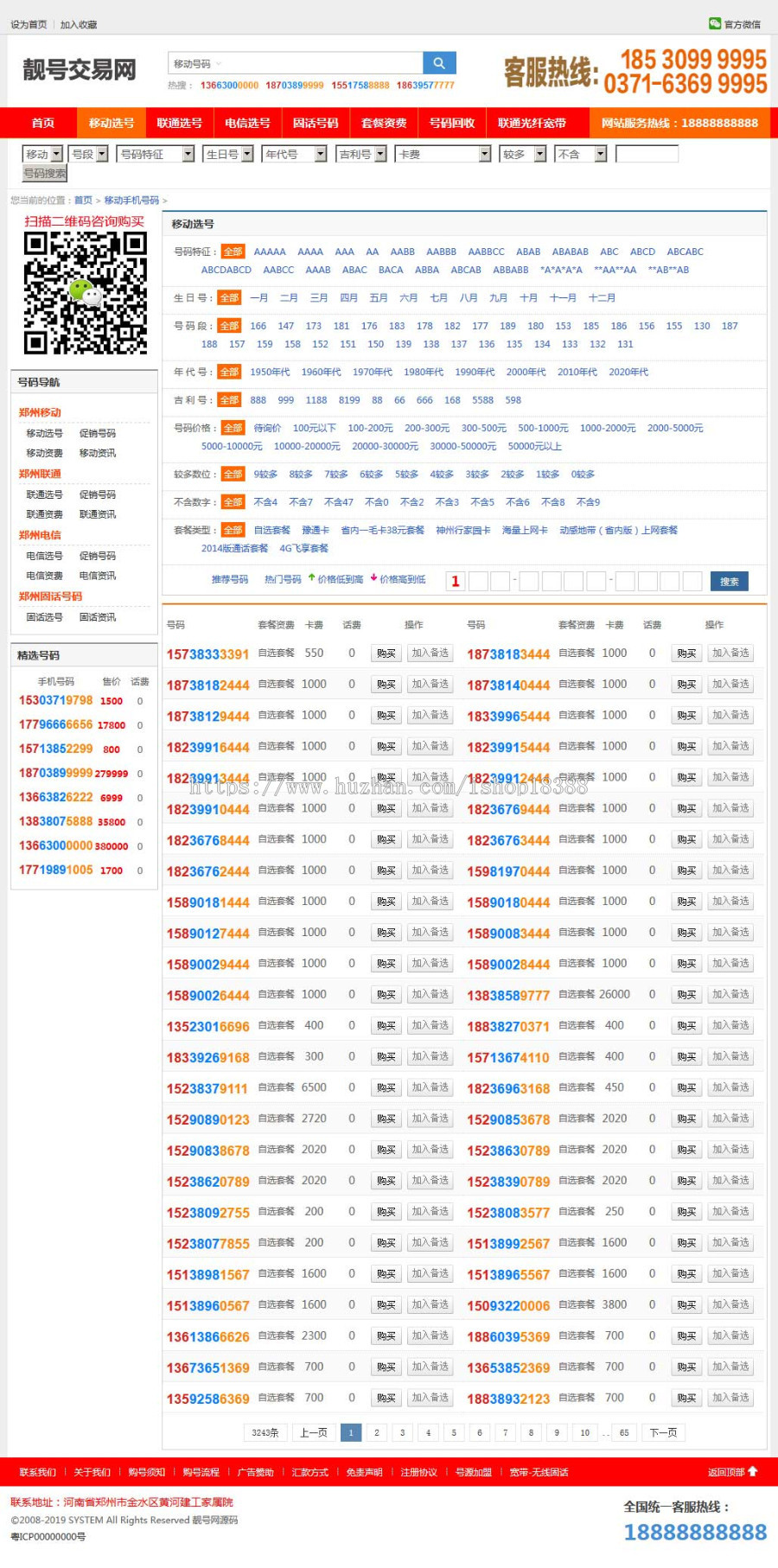The width and height of the screenshot is (778, 1568).
Task: Open 联通资费 in sidebar navigation
Action: click(x=44, y=513)
